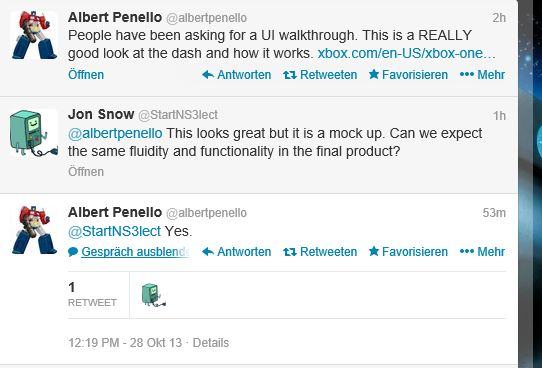Open Mehr menu on first tweet
This screenshot has height=368, width=542.
point(482,75)
